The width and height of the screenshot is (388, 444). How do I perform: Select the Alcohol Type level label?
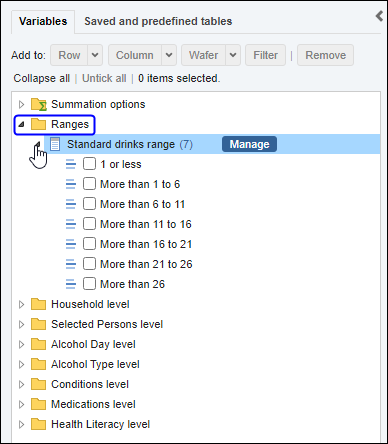[x=95, y=364]
